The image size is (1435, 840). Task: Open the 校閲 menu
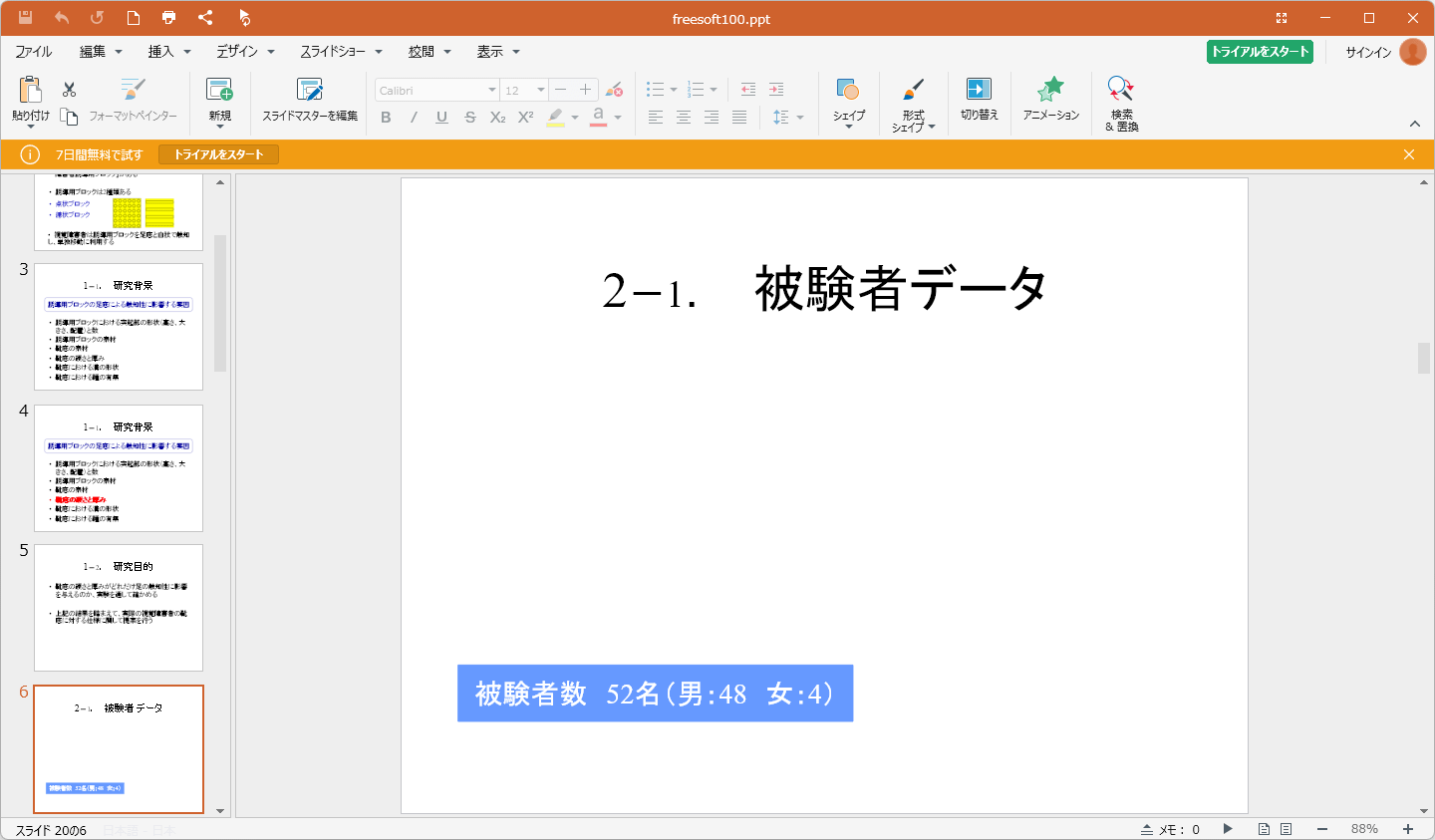[x=430, y=52]
